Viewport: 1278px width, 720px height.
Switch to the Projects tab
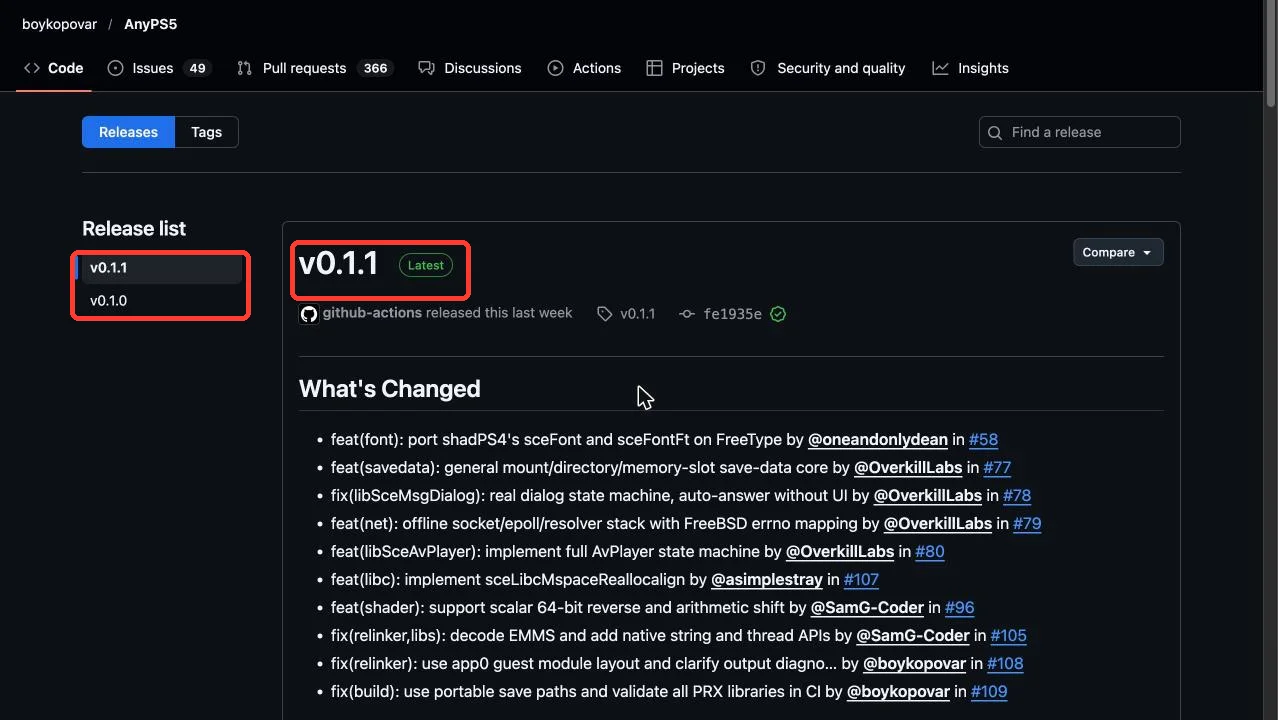pos(686,68)
